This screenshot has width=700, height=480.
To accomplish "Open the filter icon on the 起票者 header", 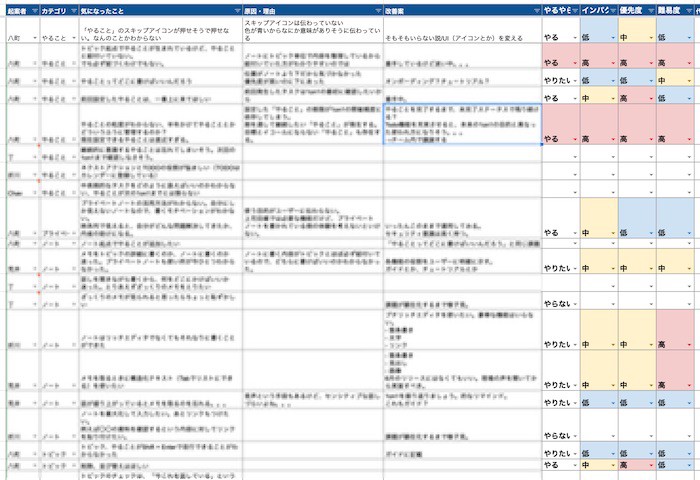I will [x=35, y=11].
